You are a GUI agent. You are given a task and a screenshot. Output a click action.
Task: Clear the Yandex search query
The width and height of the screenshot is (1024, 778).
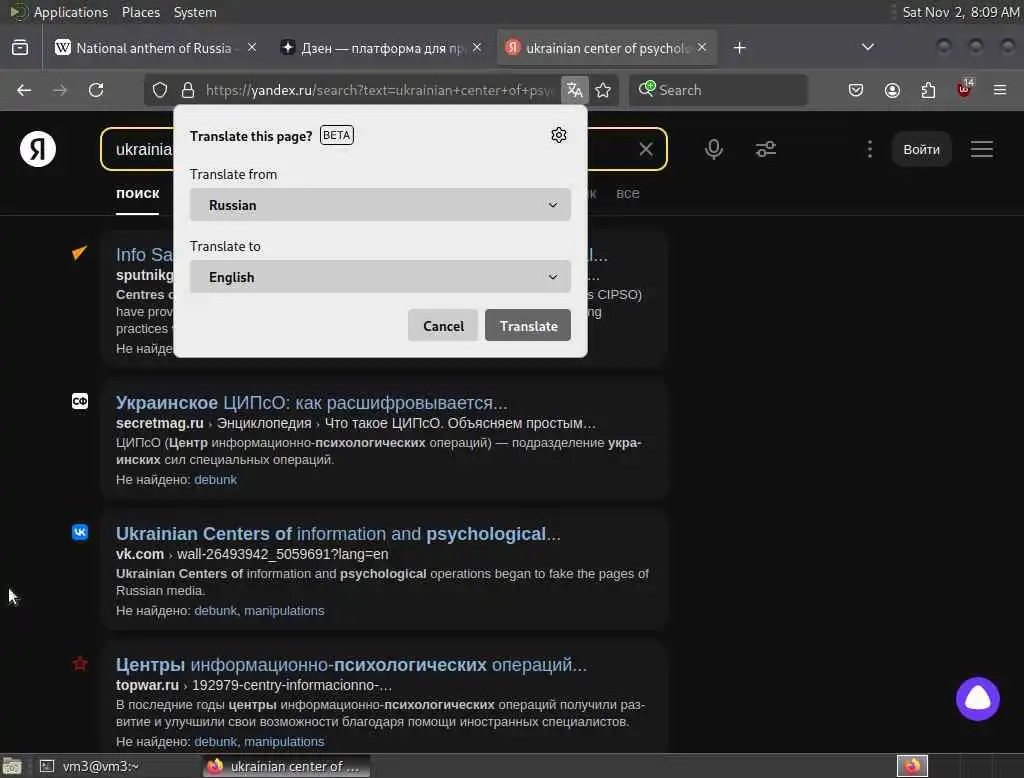click(646, 150)
